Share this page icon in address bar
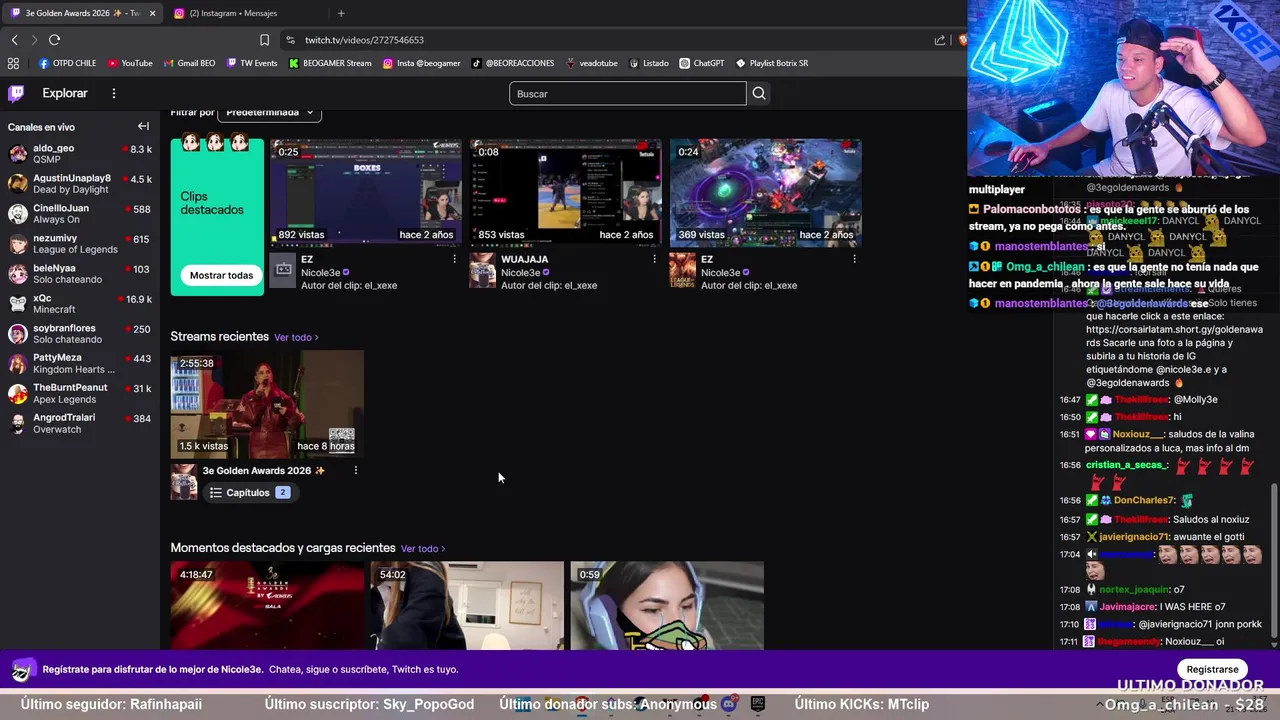This screenshot has width=1280, height=720. (x=940, y=40)
